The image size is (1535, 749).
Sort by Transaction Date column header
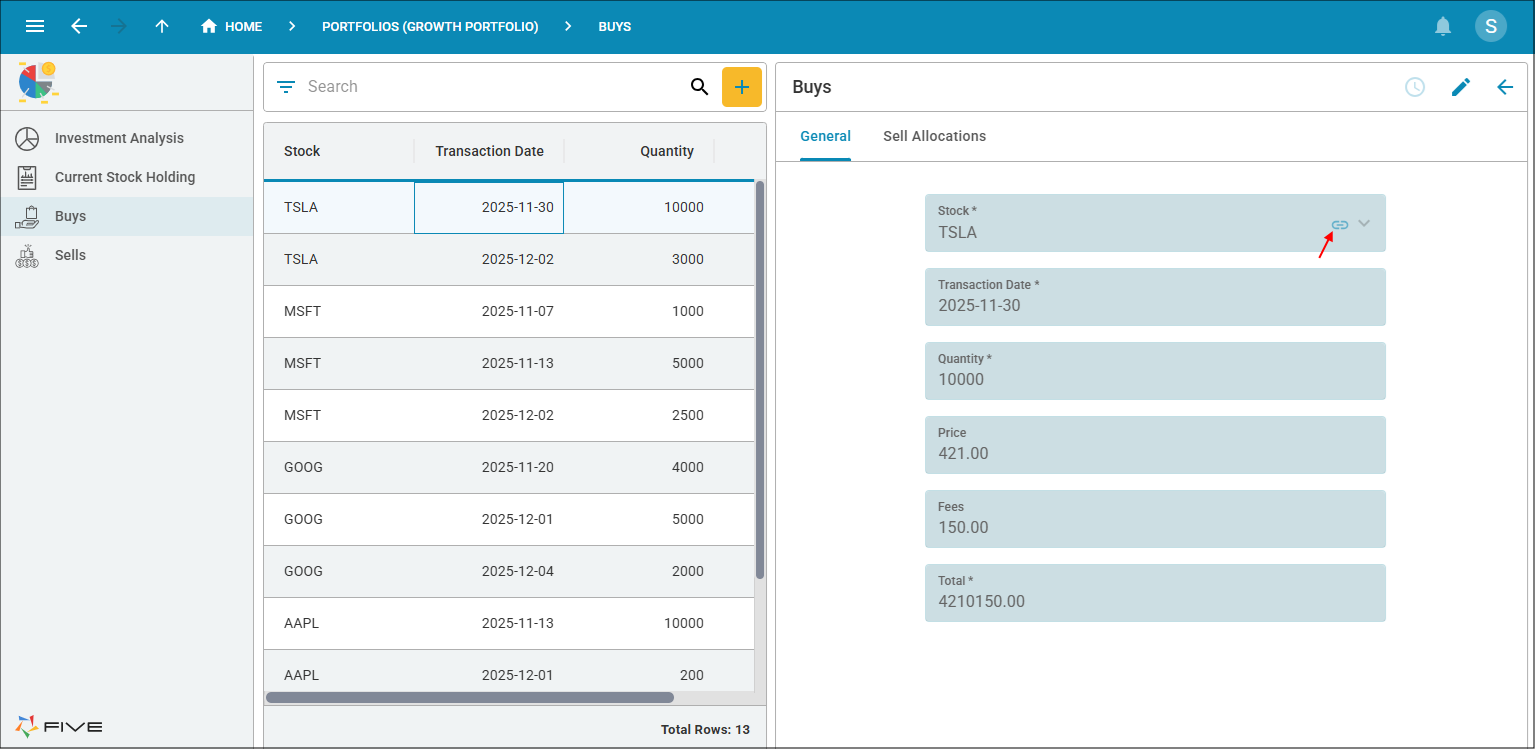tap(489, 151)
